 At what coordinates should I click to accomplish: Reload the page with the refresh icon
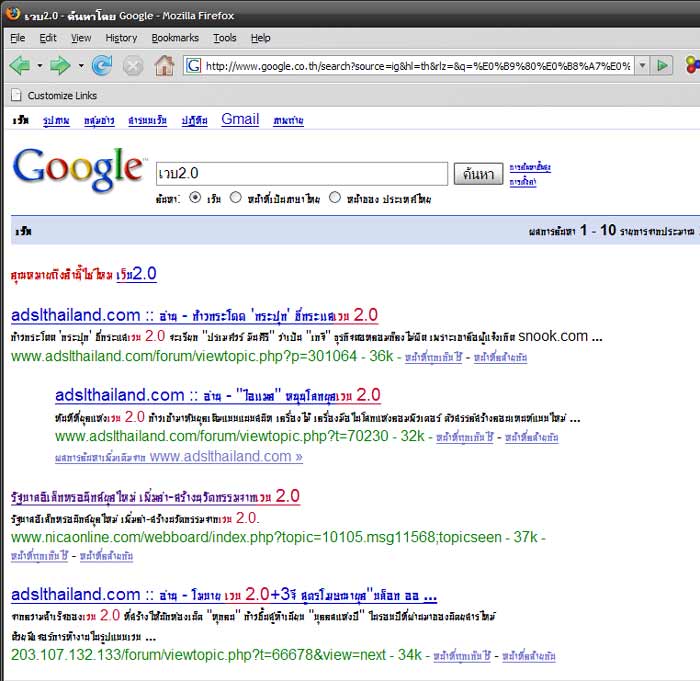click(102, 66)
